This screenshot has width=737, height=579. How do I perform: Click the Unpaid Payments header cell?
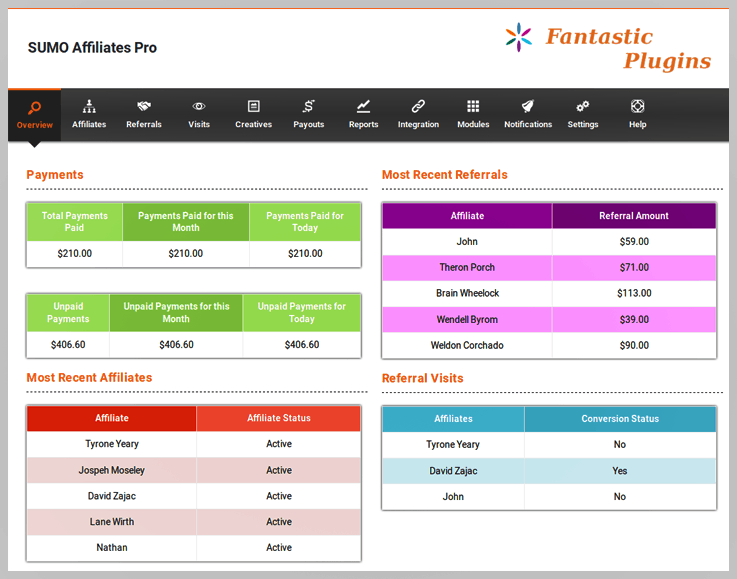pos(68,313)
